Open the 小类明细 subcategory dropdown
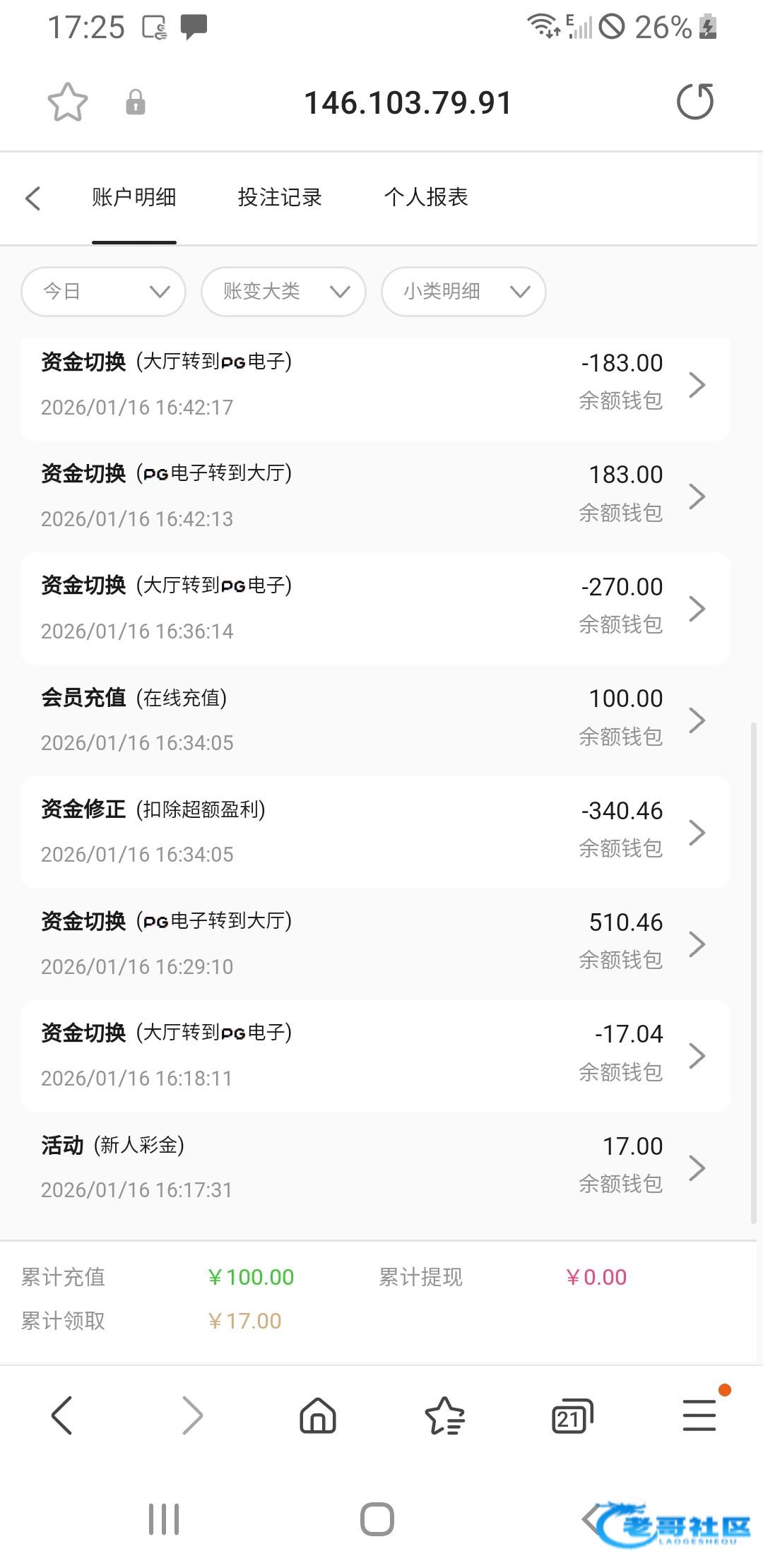This screenshot has width=763, height=1568. 463,291
